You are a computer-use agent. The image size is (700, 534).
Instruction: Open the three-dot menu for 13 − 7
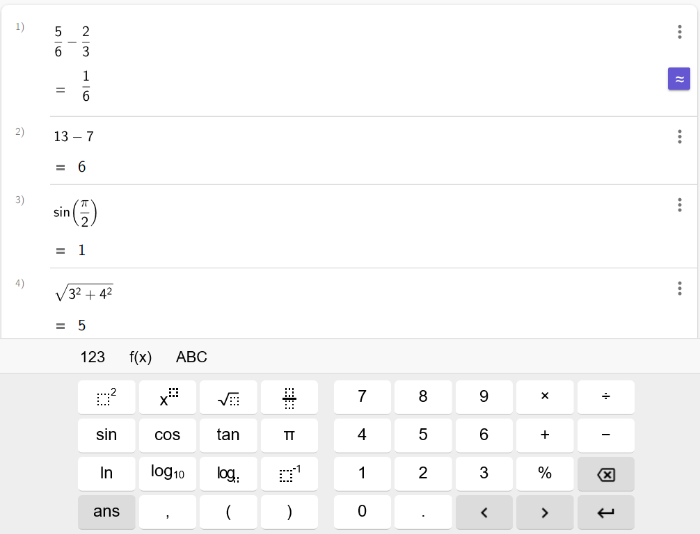click(679, 136)
